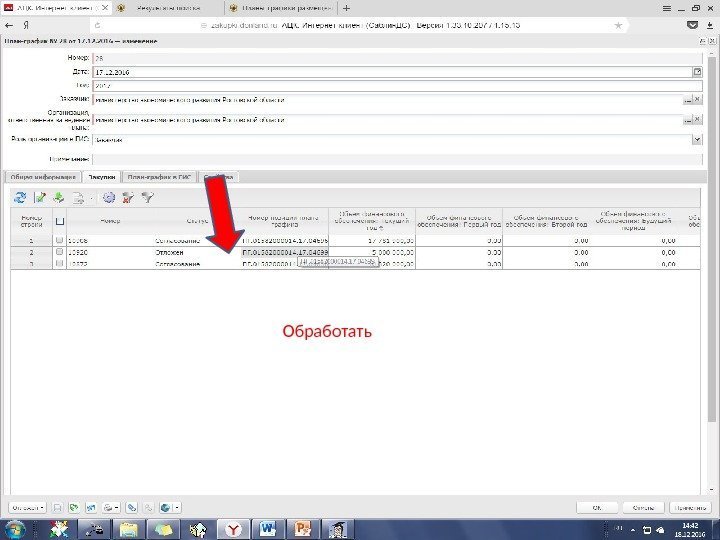Screen dimensions: 720x540
Task: Expand the Роль организации в ЕИС dropdown
Action: (x=697, y=140)
